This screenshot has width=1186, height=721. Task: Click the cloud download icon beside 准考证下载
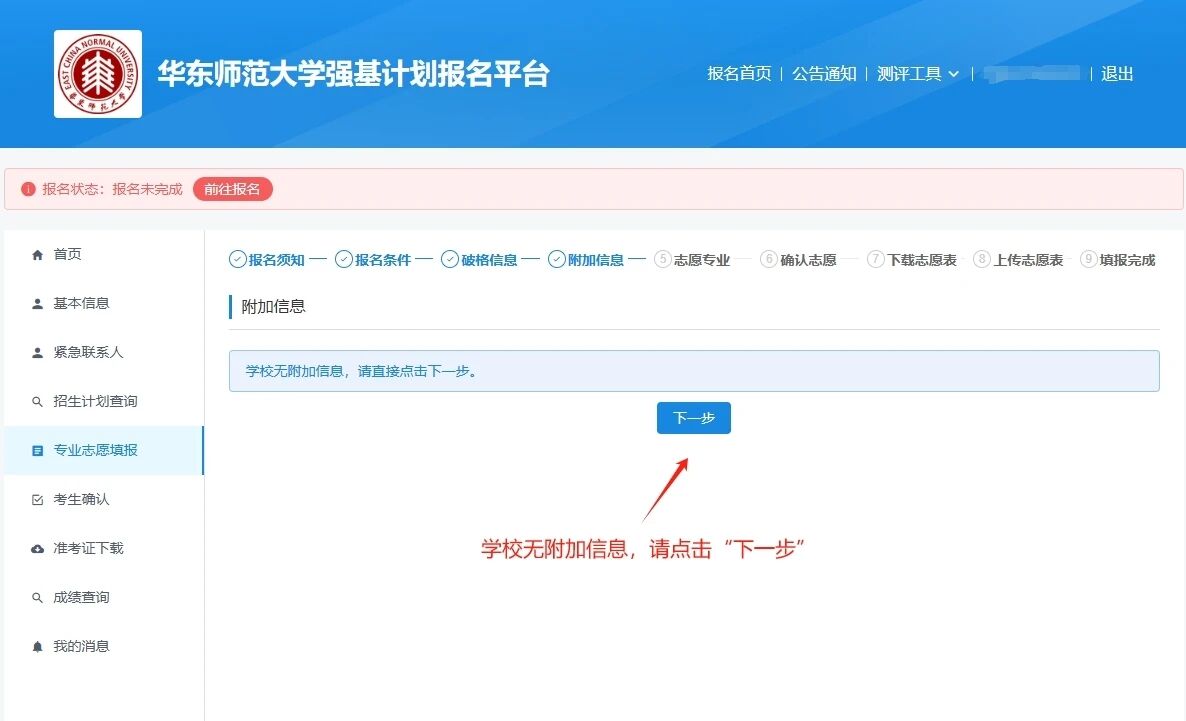(38, 549)
